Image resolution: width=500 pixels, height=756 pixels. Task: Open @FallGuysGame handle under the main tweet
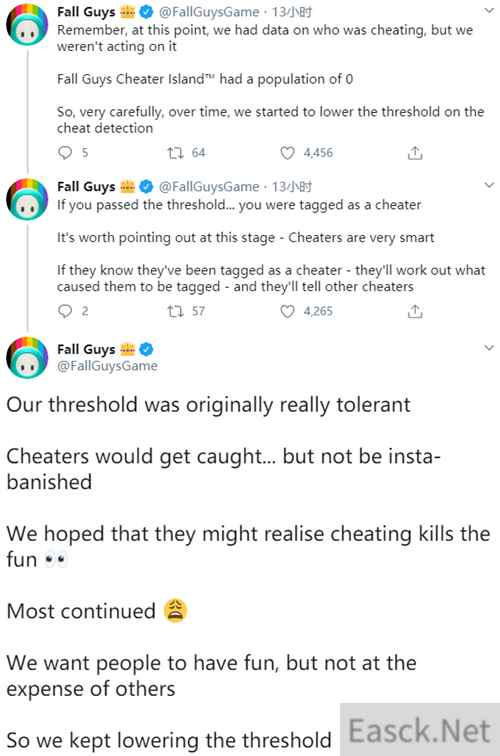pyautogui.click(x=107, y=366)
